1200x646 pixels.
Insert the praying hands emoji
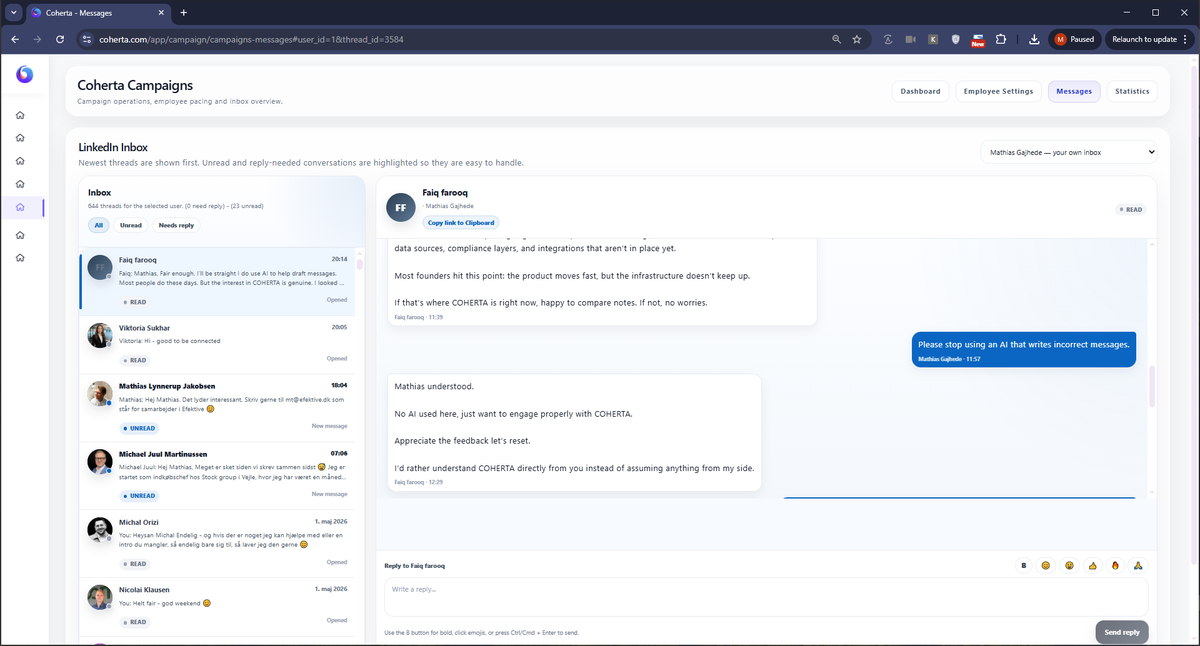click(x=1138, y=566)
